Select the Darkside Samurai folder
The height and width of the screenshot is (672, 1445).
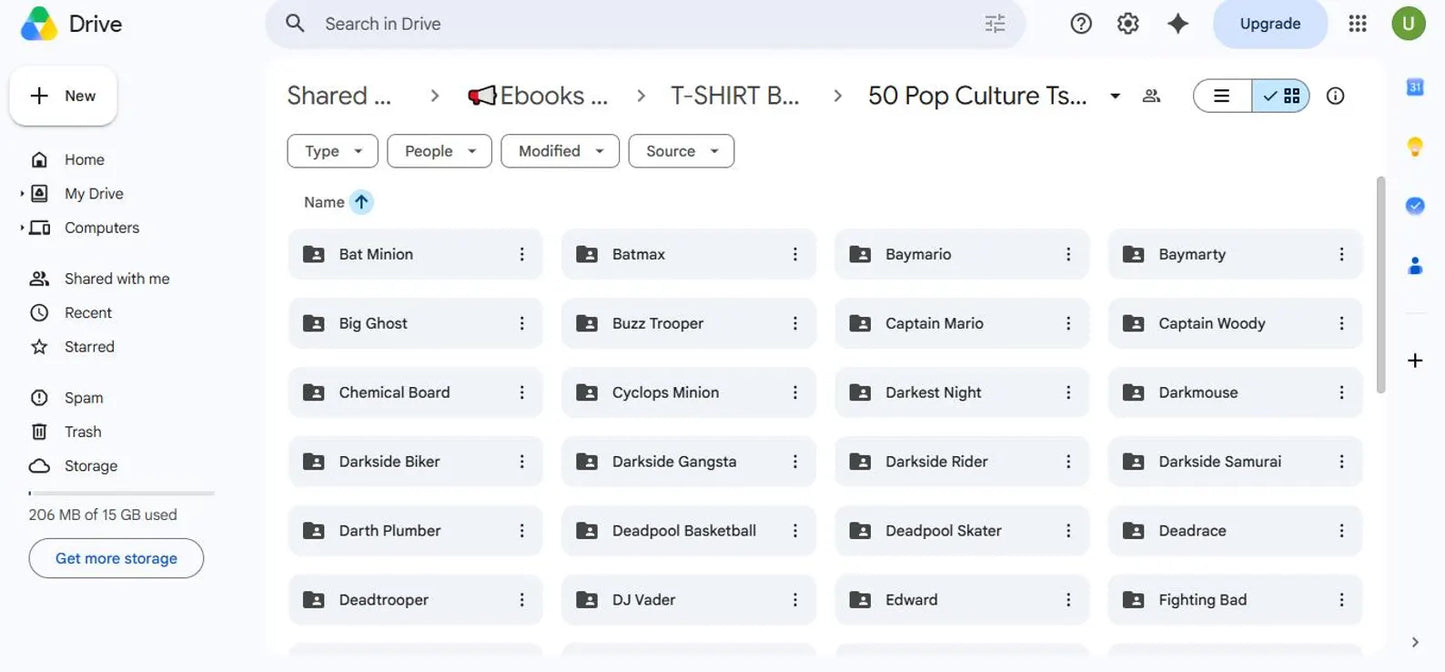point(1235,461)
